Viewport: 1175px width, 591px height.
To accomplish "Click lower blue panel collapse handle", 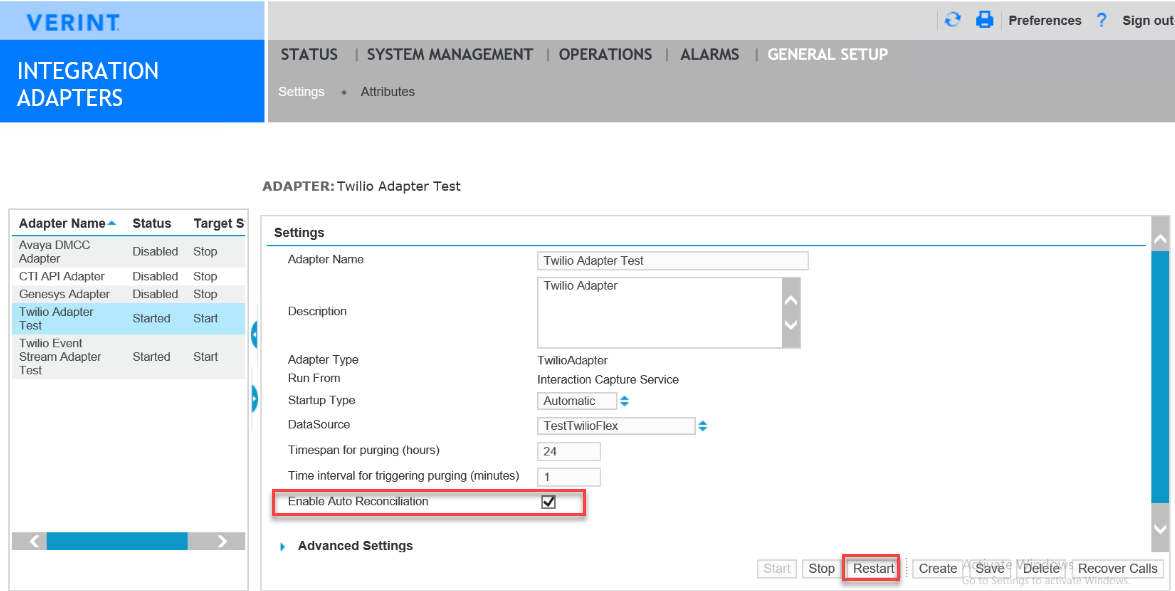I will [255, 399].
